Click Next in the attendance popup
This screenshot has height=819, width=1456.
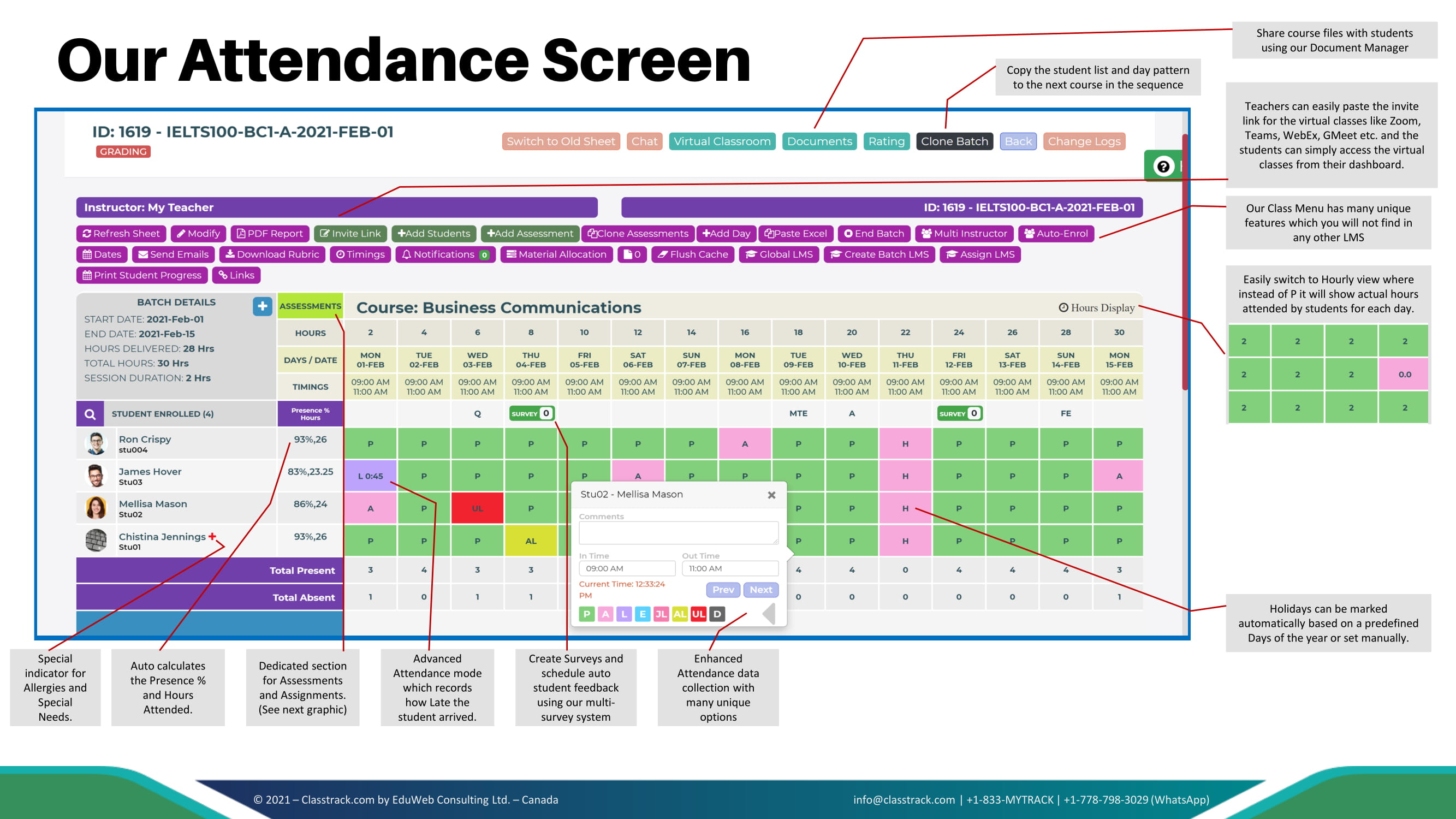[x=761, y=590]
